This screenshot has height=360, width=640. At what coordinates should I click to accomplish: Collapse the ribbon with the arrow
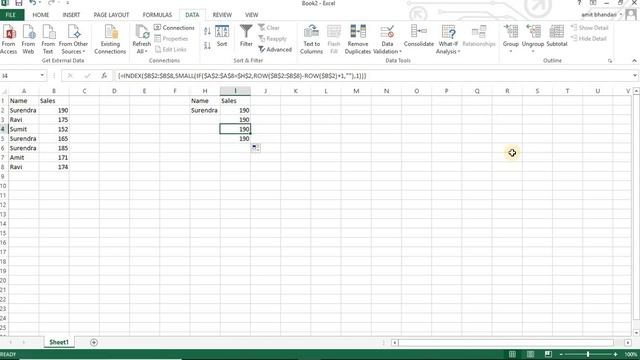[x=634, y=61]
